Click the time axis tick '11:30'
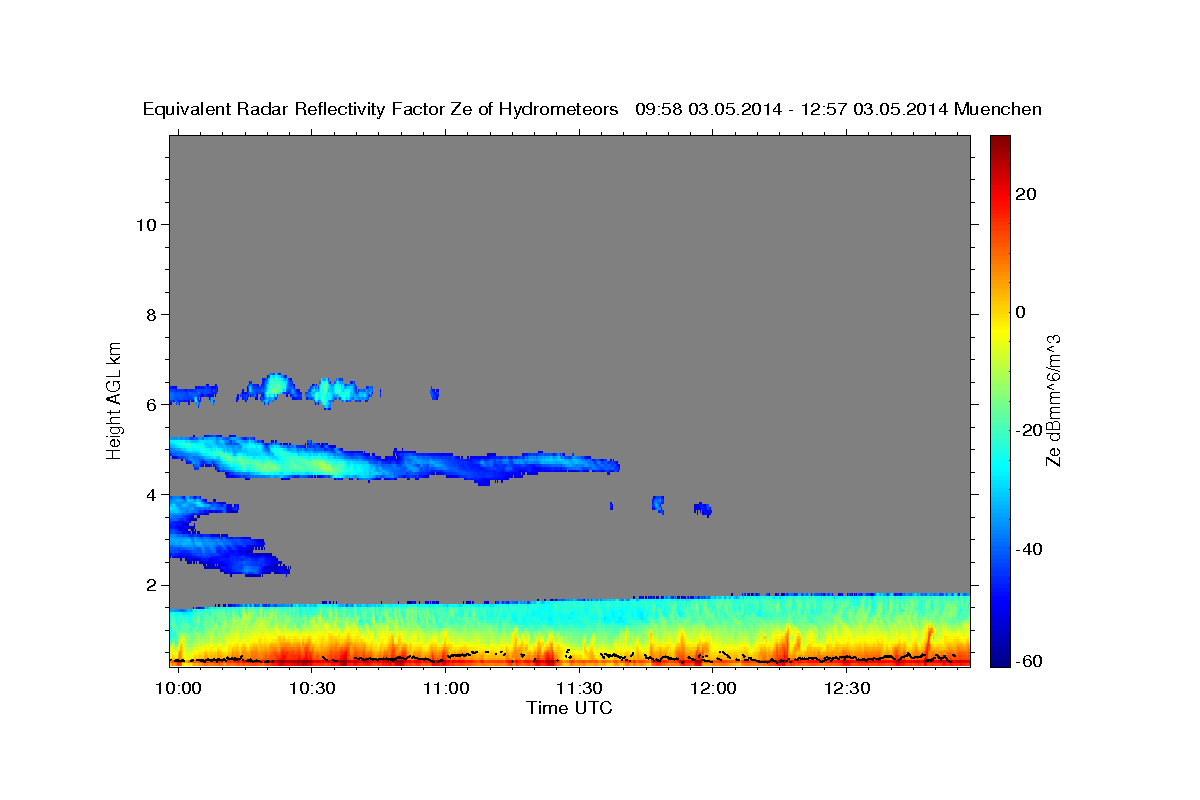 (579, 688)
